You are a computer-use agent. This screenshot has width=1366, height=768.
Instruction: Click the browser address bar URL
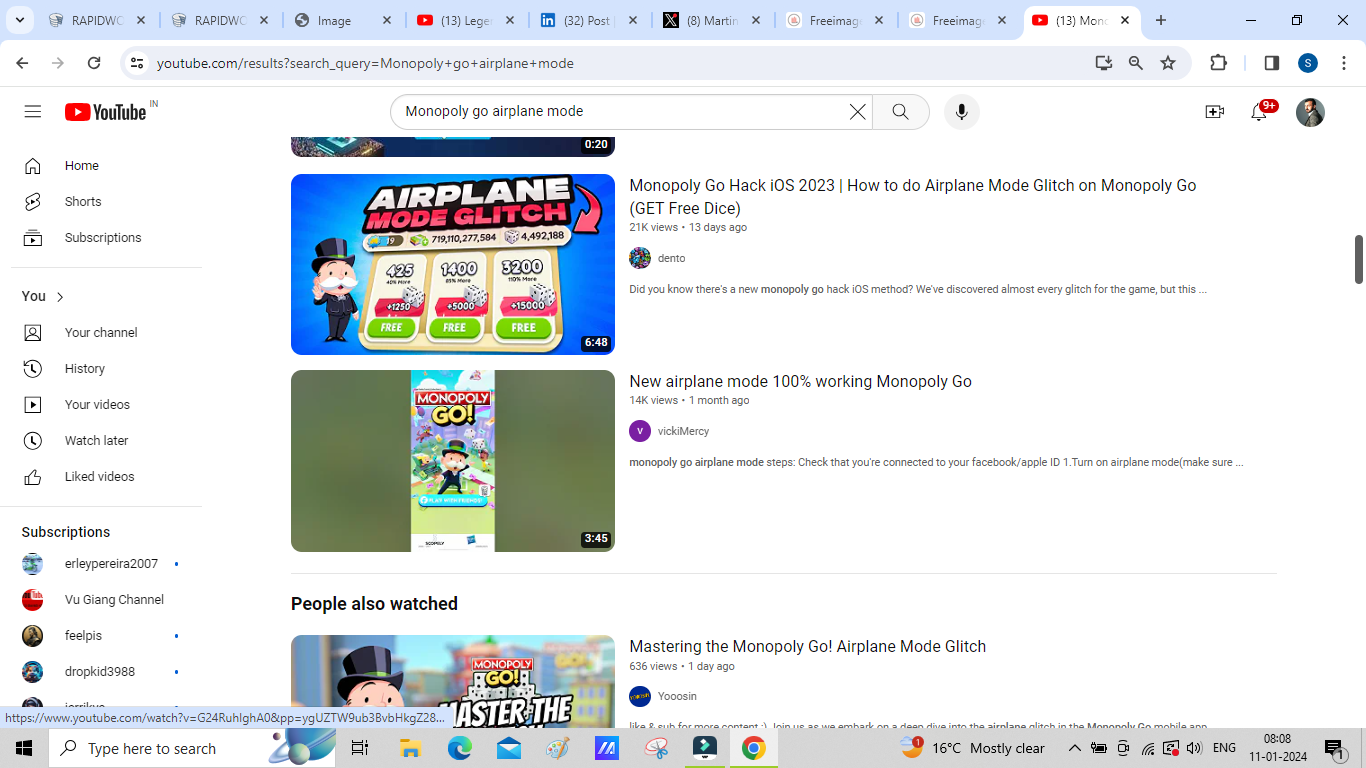tap(365, 63)
